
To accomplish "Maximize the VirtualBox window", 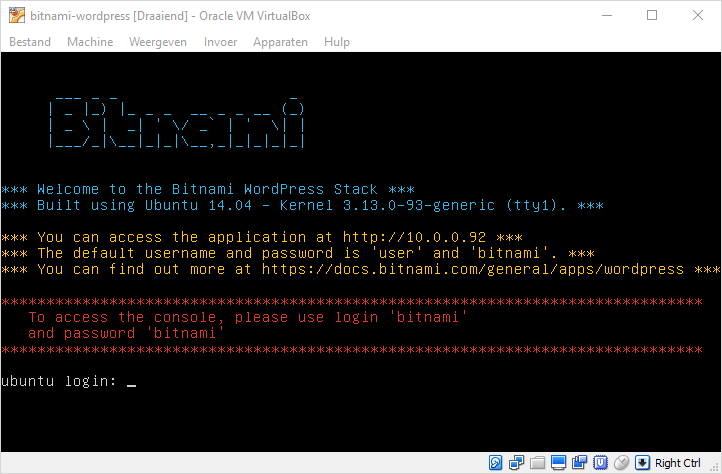I will (x=652, y=15).
